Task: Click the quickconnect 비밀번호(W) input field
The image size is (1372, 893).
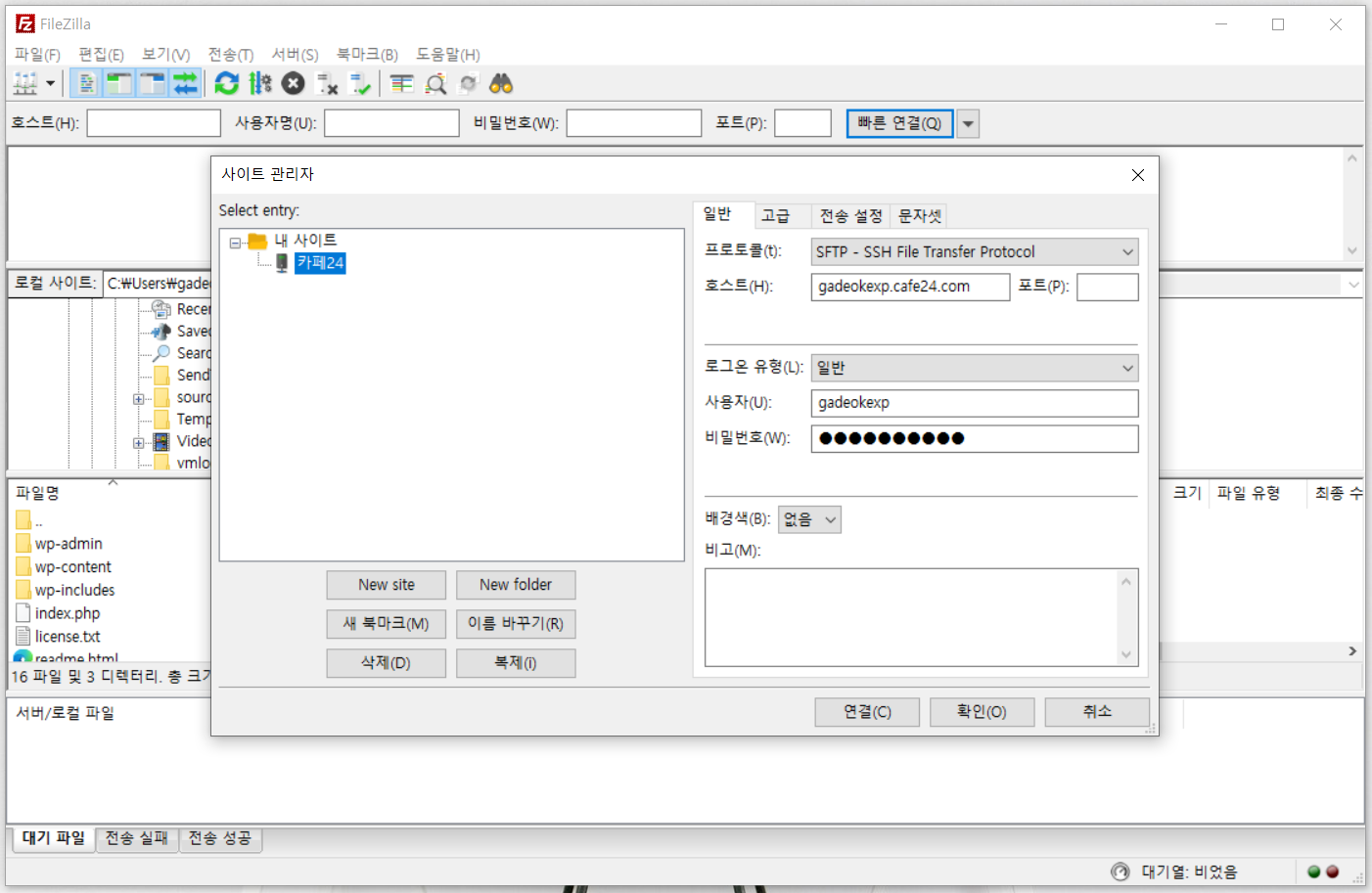Action: click(634, 123)
